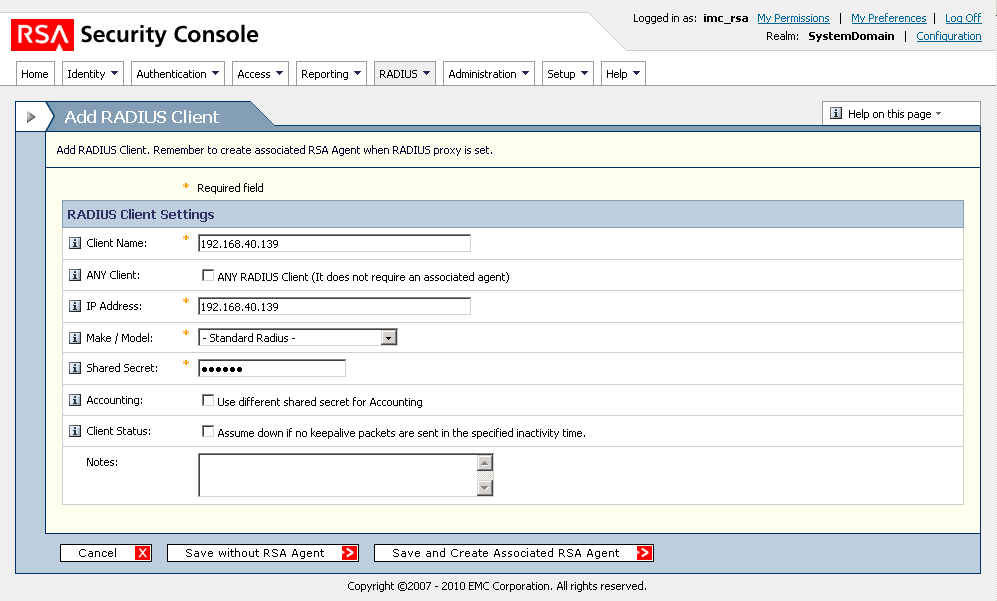This screenshot has height=601, width=997.
Task: Check Use different shared secret for Accounting
Action: 208,400
